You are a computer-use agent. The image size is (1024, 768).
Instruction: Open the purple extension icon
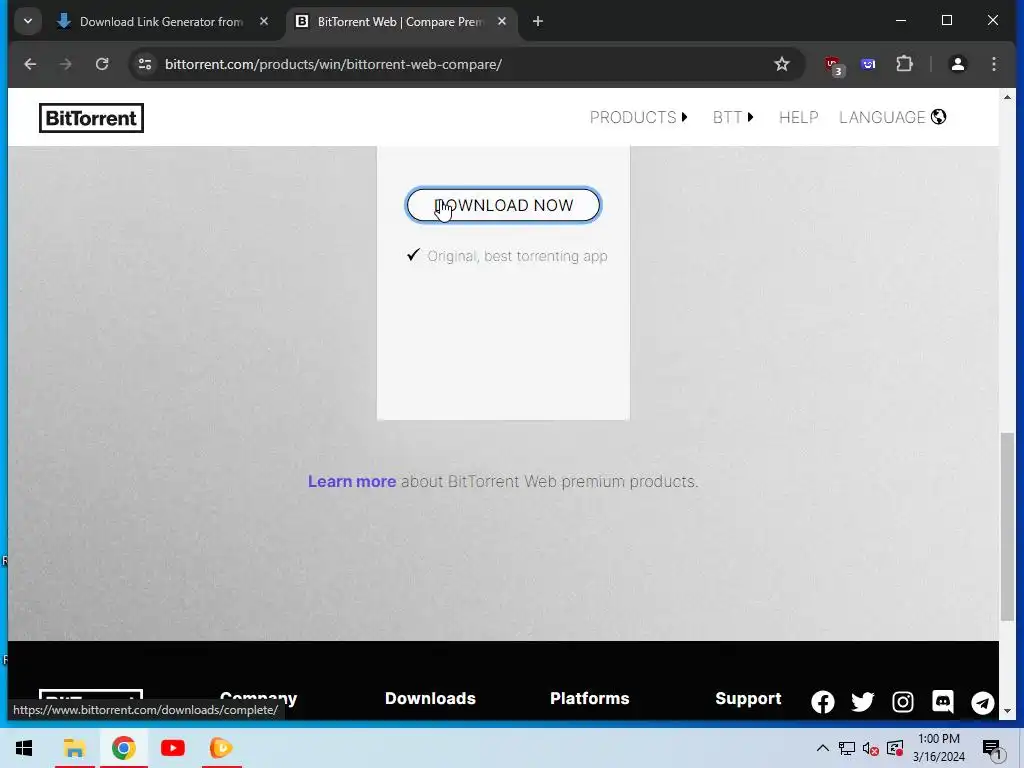point(868,64)
